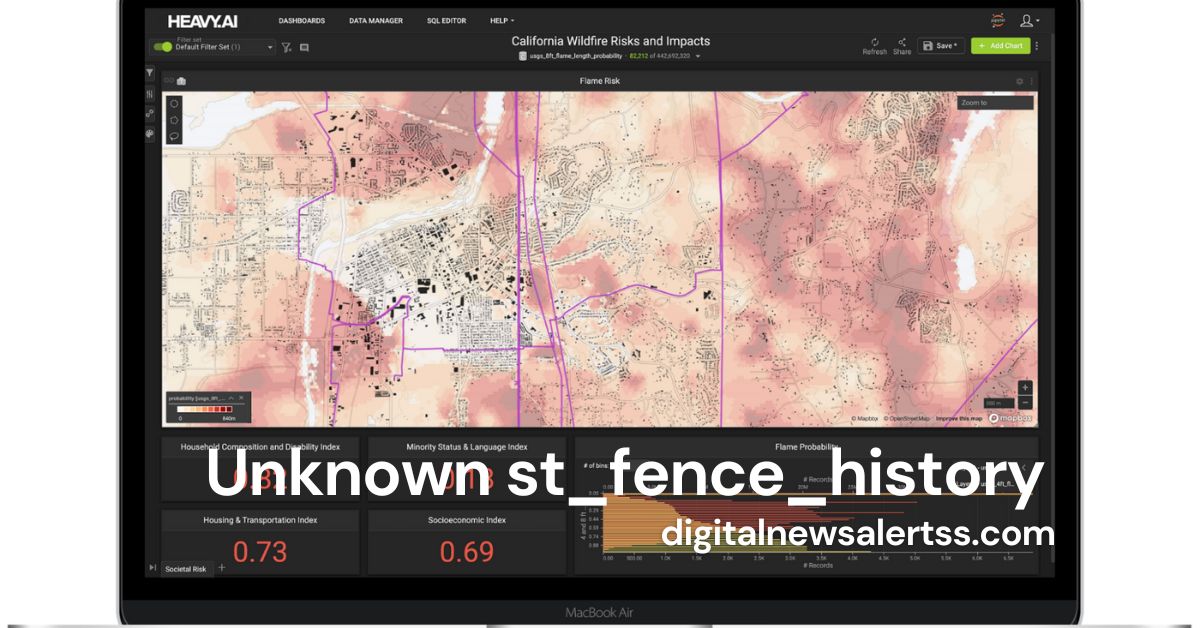Click the camera snapshot icon on Flame Risk
The width and height of the screenshot is (1200, 628).
click(181, 81)
